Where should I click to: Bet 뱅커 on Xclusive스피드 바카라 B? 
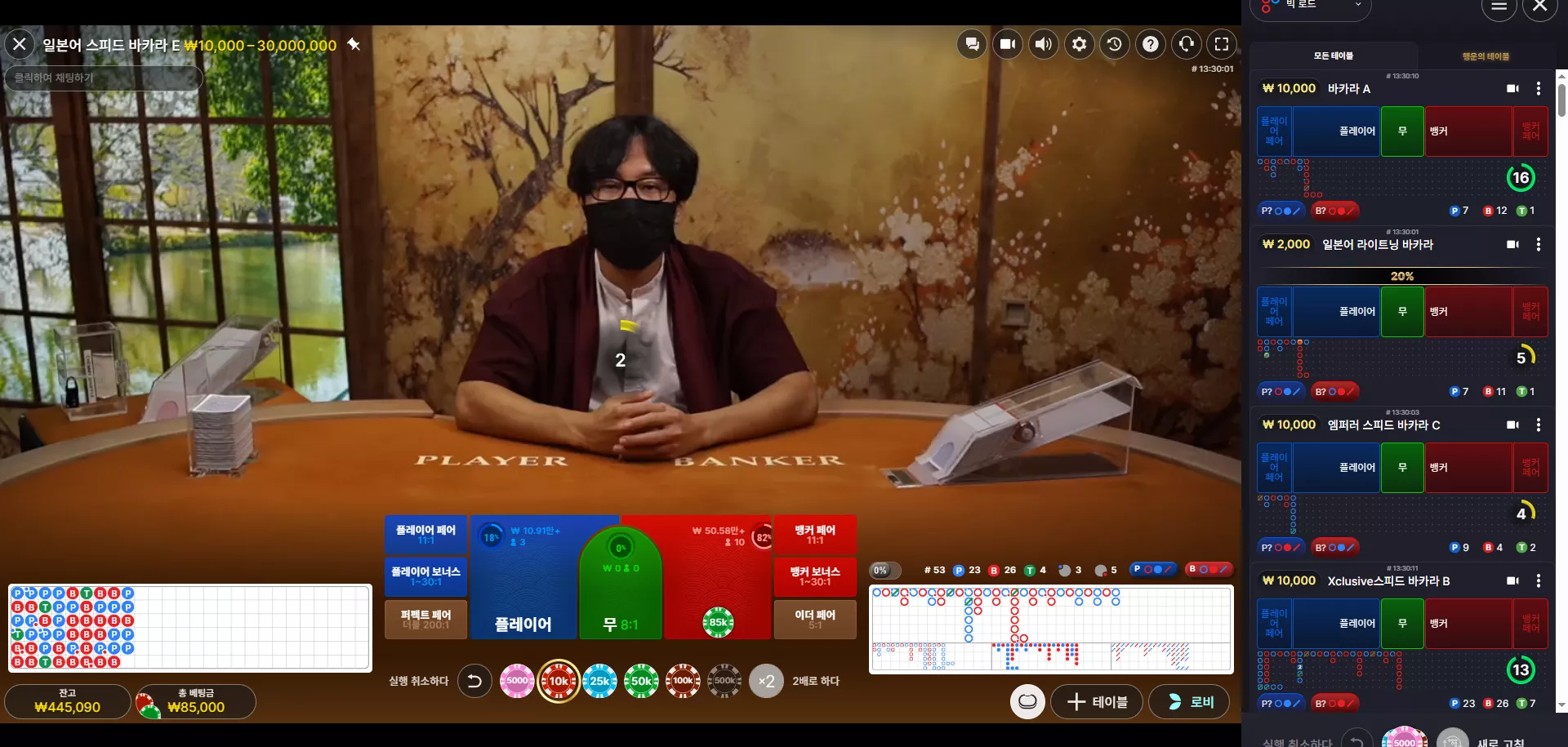1468,623
